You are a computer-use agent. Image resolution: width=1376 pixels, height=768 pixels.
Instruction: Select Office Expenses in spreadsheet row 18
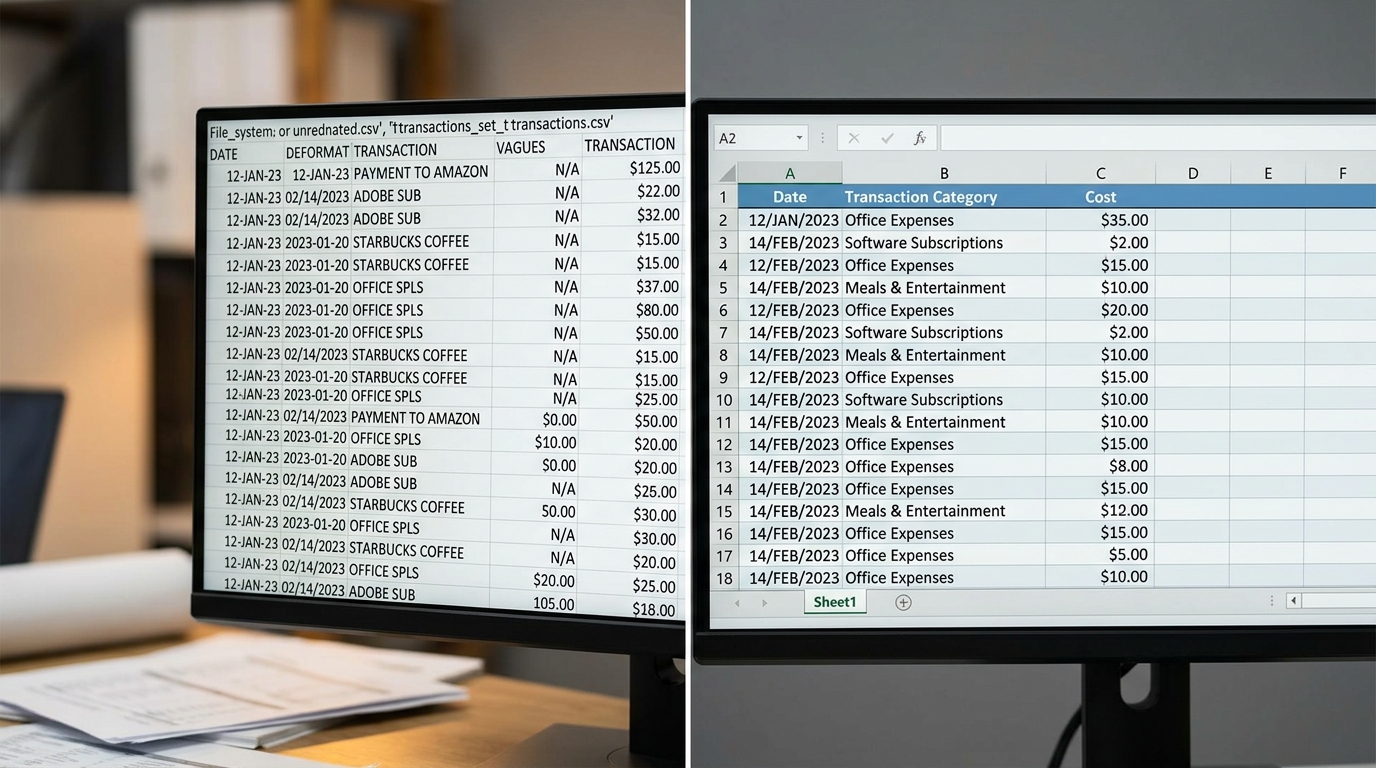tap(944, 578)
